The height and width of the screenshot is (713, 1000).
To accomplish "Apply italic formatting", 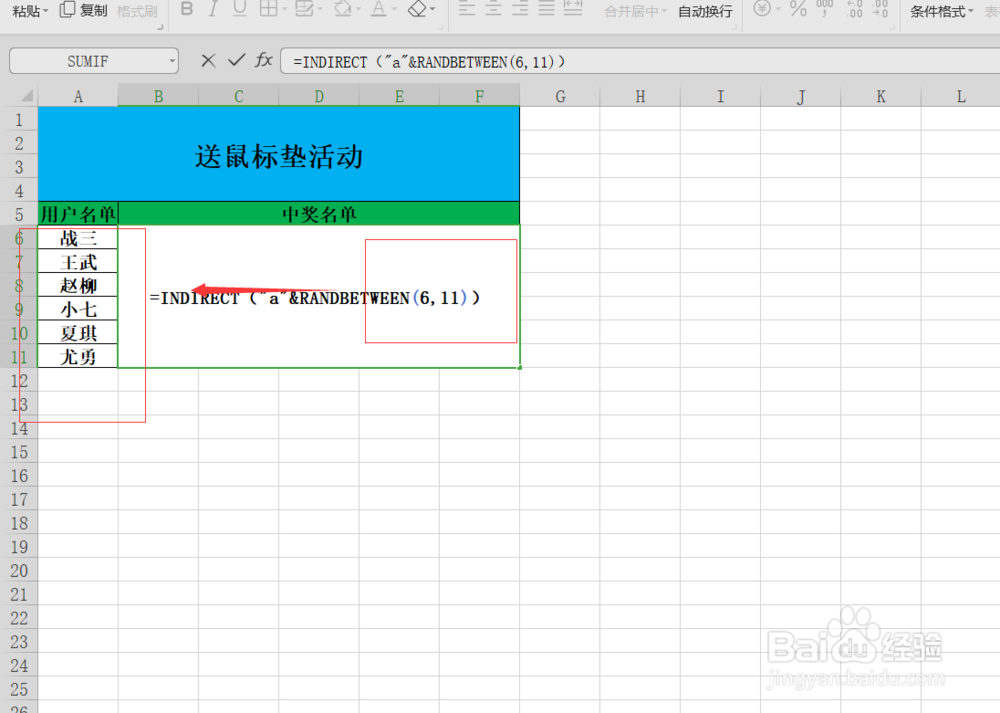I will [212, 11].
